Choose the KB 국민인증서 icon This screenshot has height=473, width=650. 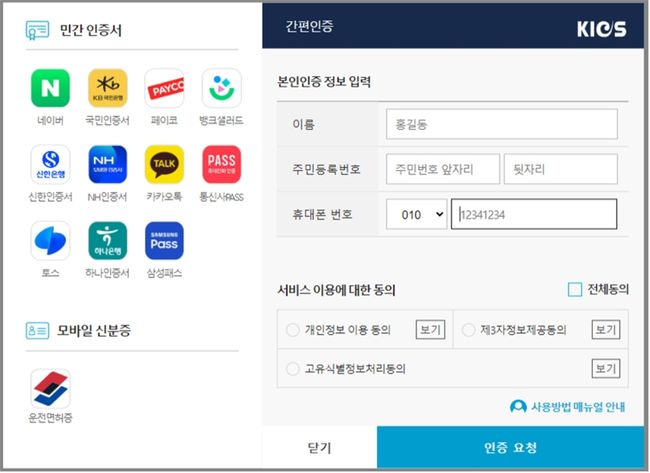pyautogui.click(x=107, y=88)
